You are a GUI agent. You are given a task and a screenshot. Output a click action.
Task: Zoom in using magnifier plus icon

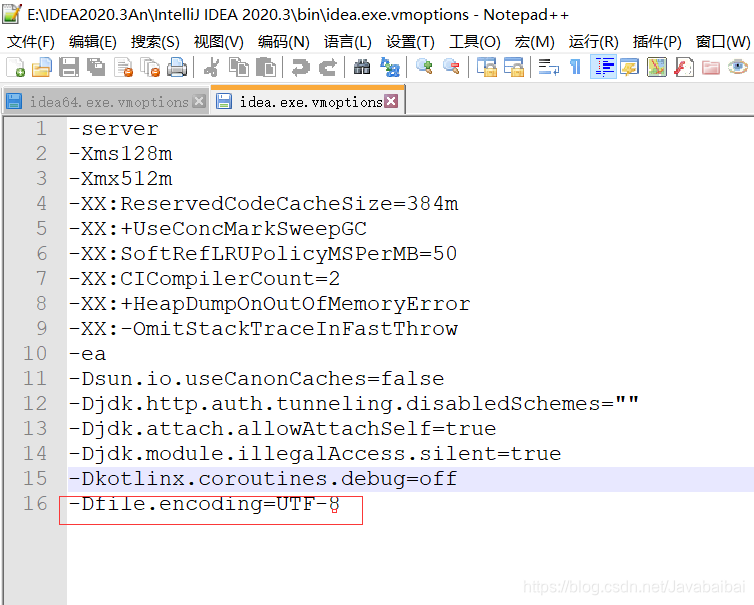424,67
